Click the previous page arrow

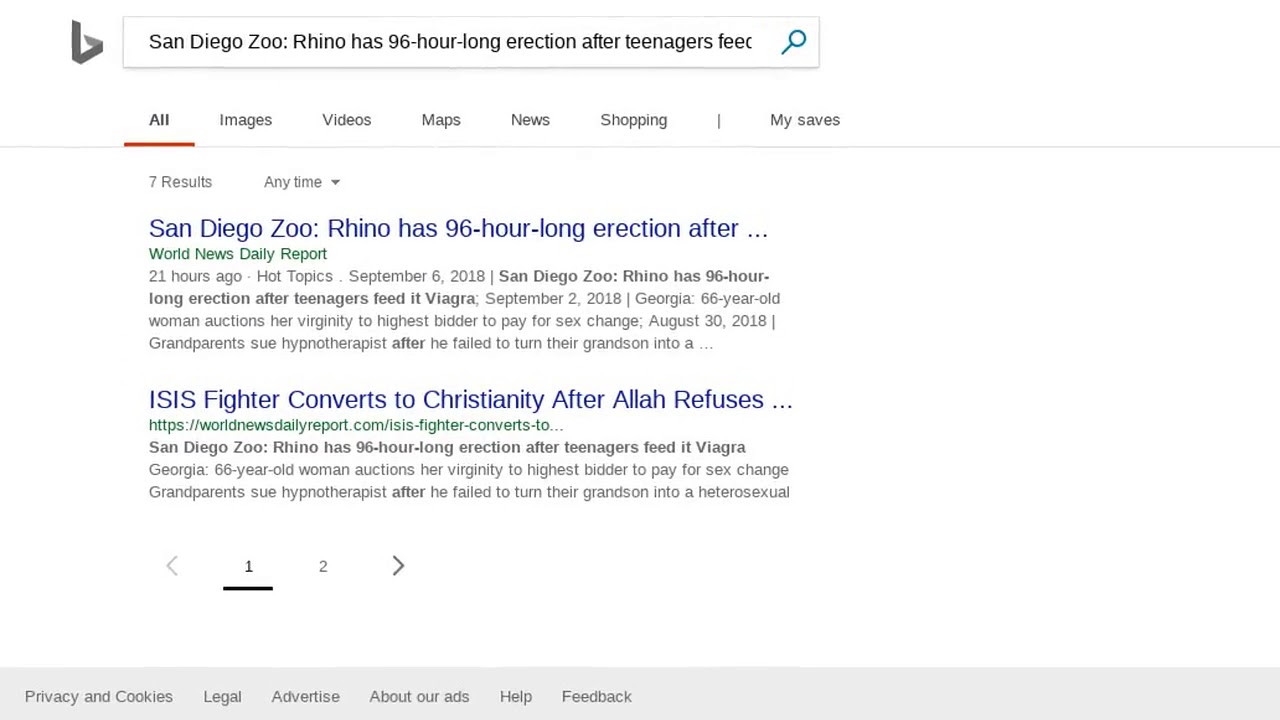pyautogui.click(x=172, y=566)
